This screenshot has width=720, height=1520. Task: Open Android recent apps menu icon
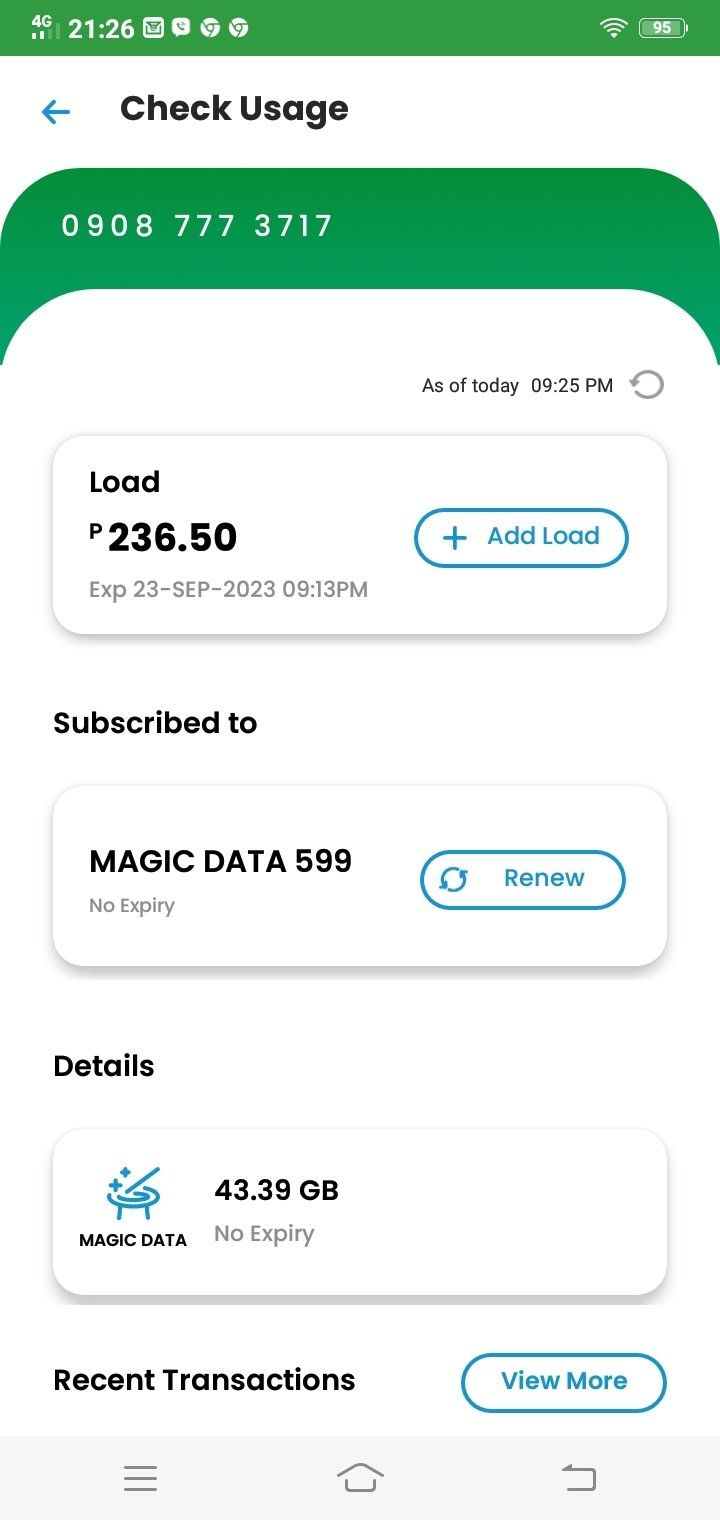140,1478
